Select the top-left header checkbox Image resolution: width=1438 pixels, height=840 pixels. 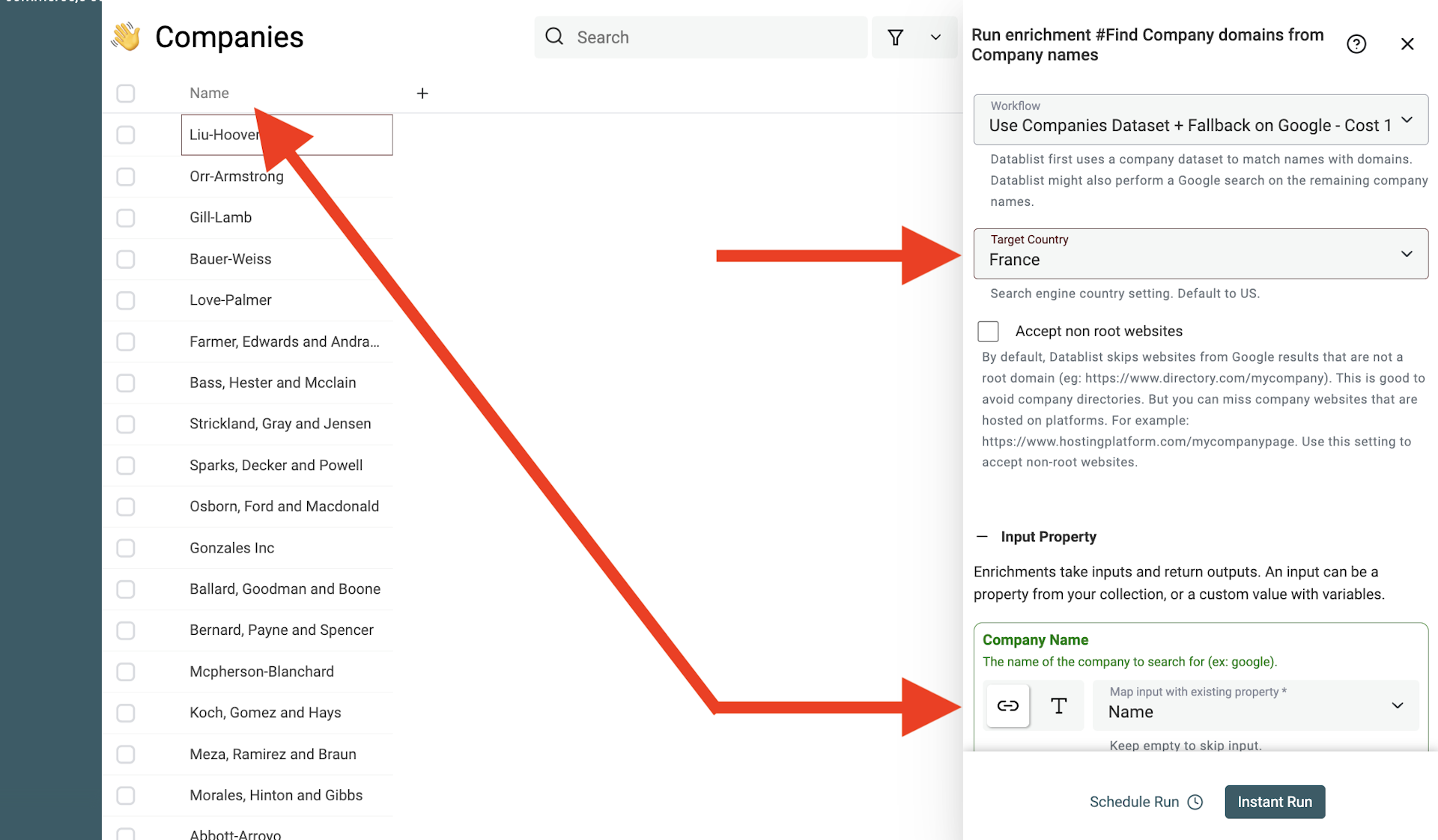tap(126, 92)
